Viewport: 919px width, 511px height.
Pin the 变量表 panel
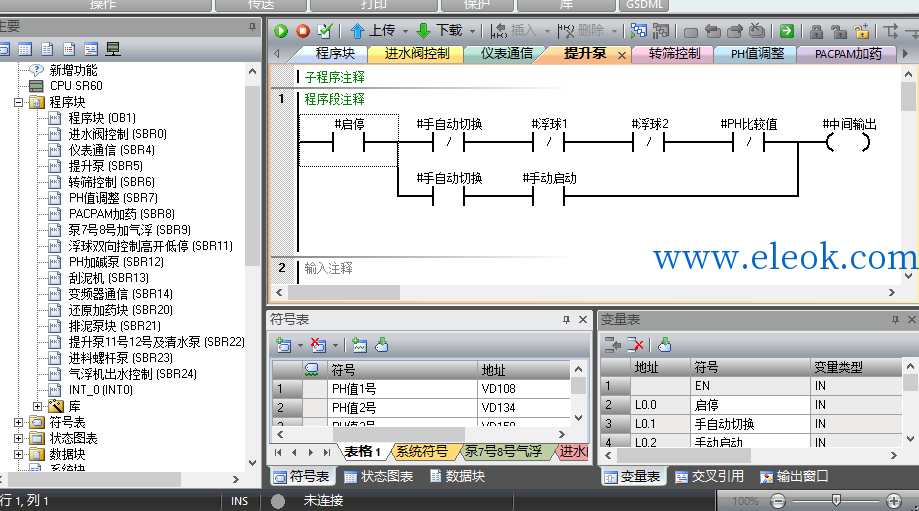point(895,319)
